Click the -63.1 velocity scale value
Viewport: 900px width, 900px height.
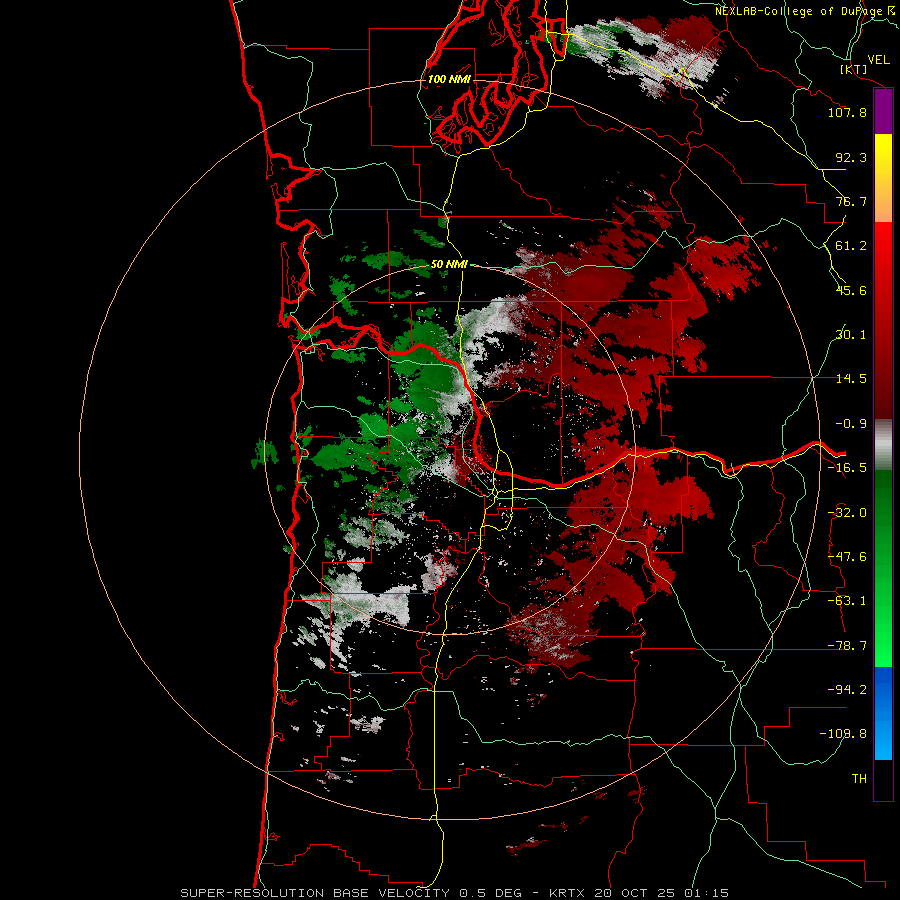(x=847, y=601)
